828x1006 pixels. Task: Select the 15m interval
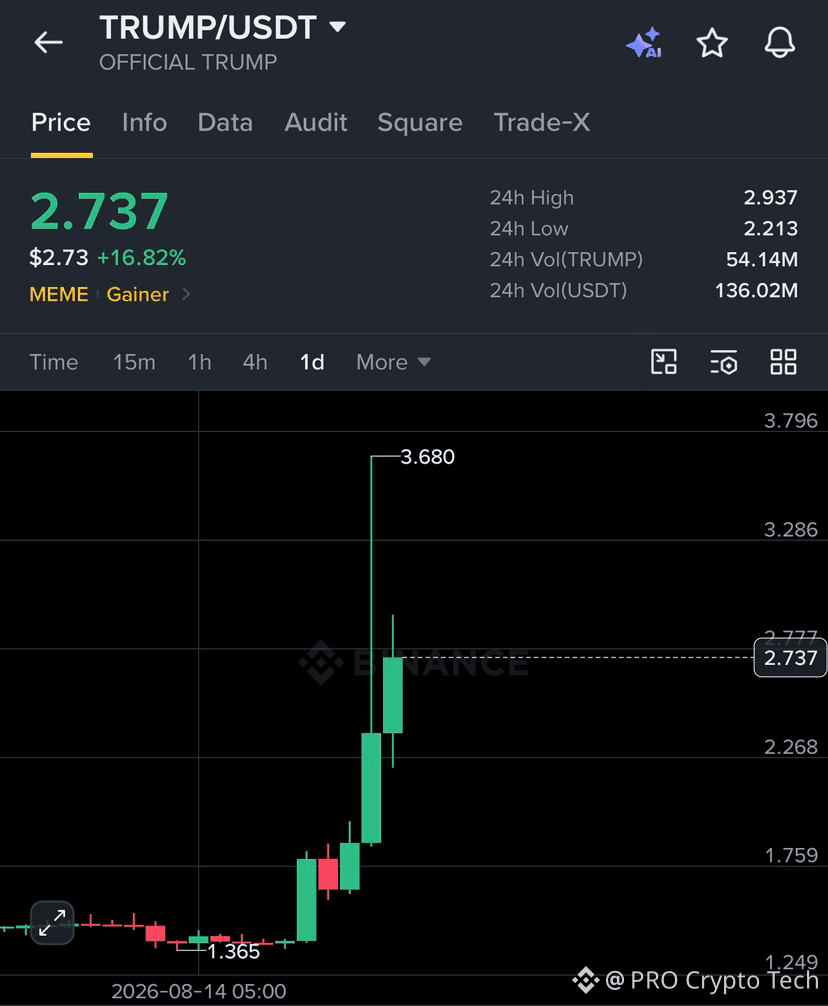134,362
